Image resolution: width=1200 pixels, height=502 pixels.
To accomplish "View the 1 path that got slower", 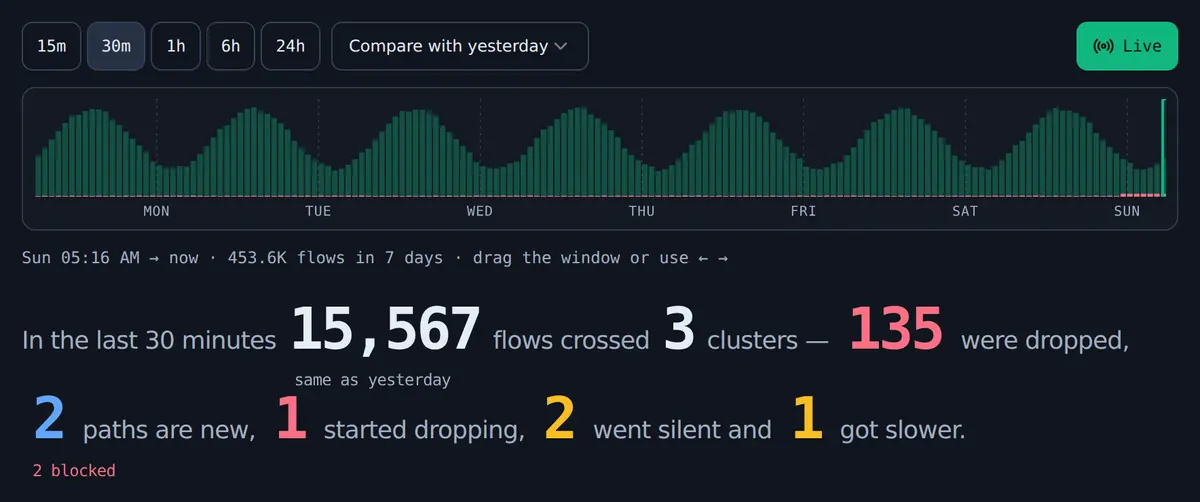I will [808, 419].
